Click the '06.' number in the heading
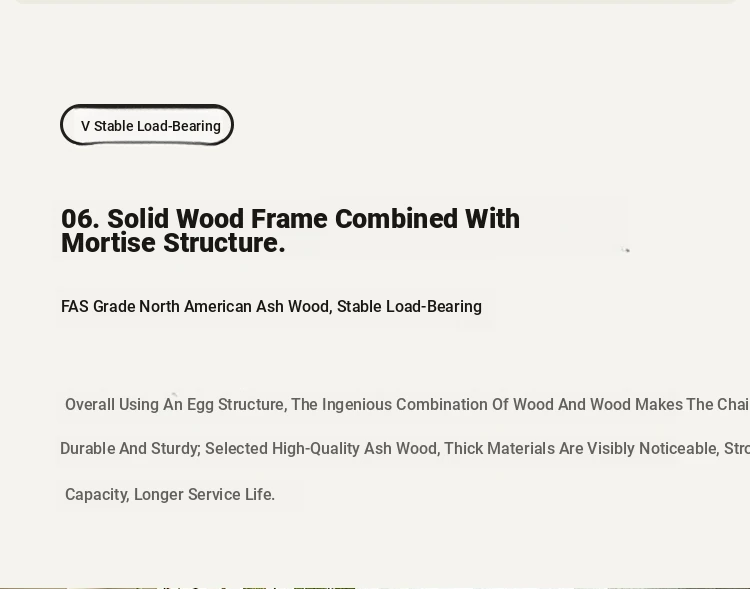The height and width of the screenshot is (589, 750). (x=80, y=219)
